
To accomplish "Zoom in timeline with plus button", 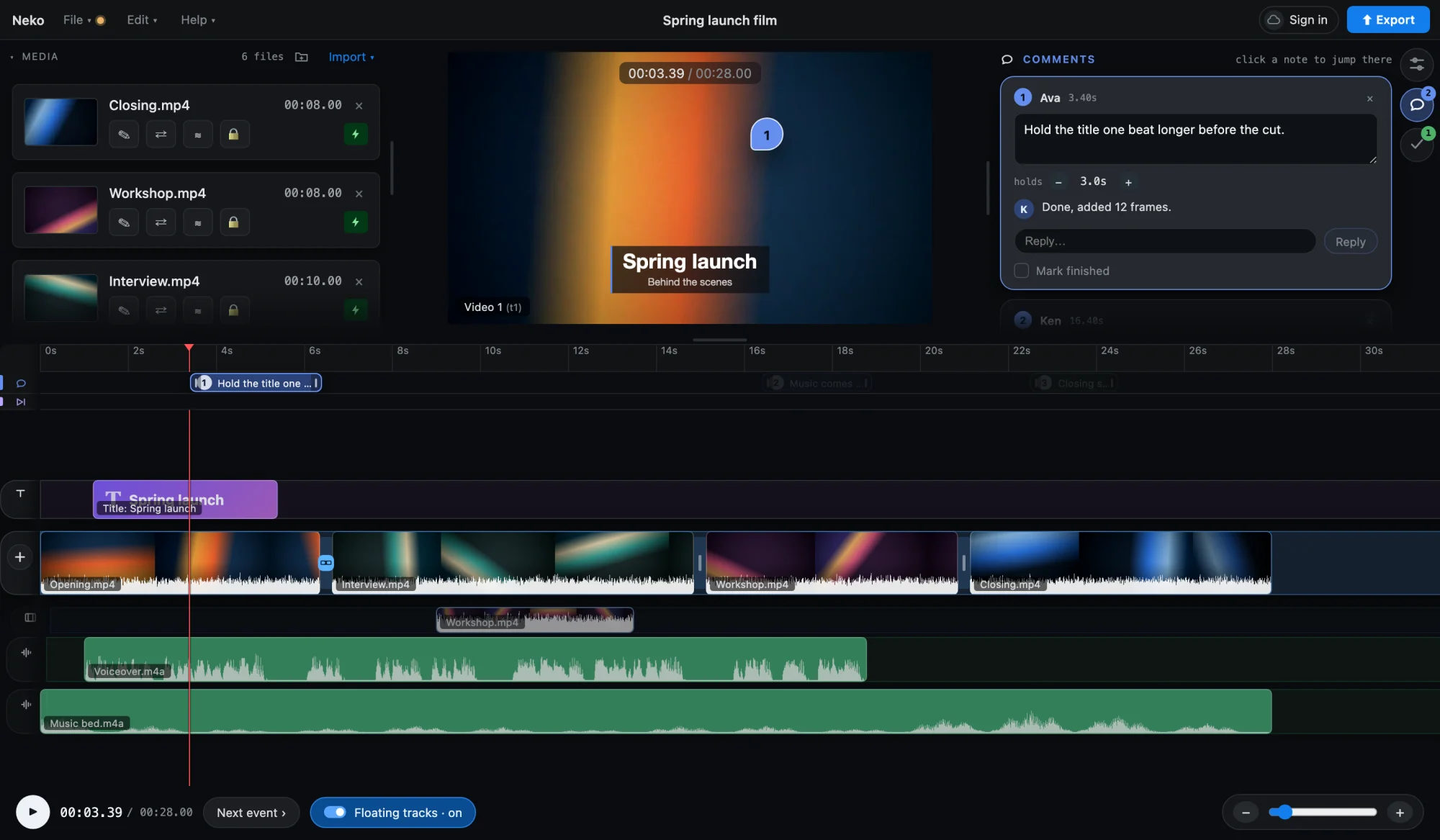I will [1400, 813].
